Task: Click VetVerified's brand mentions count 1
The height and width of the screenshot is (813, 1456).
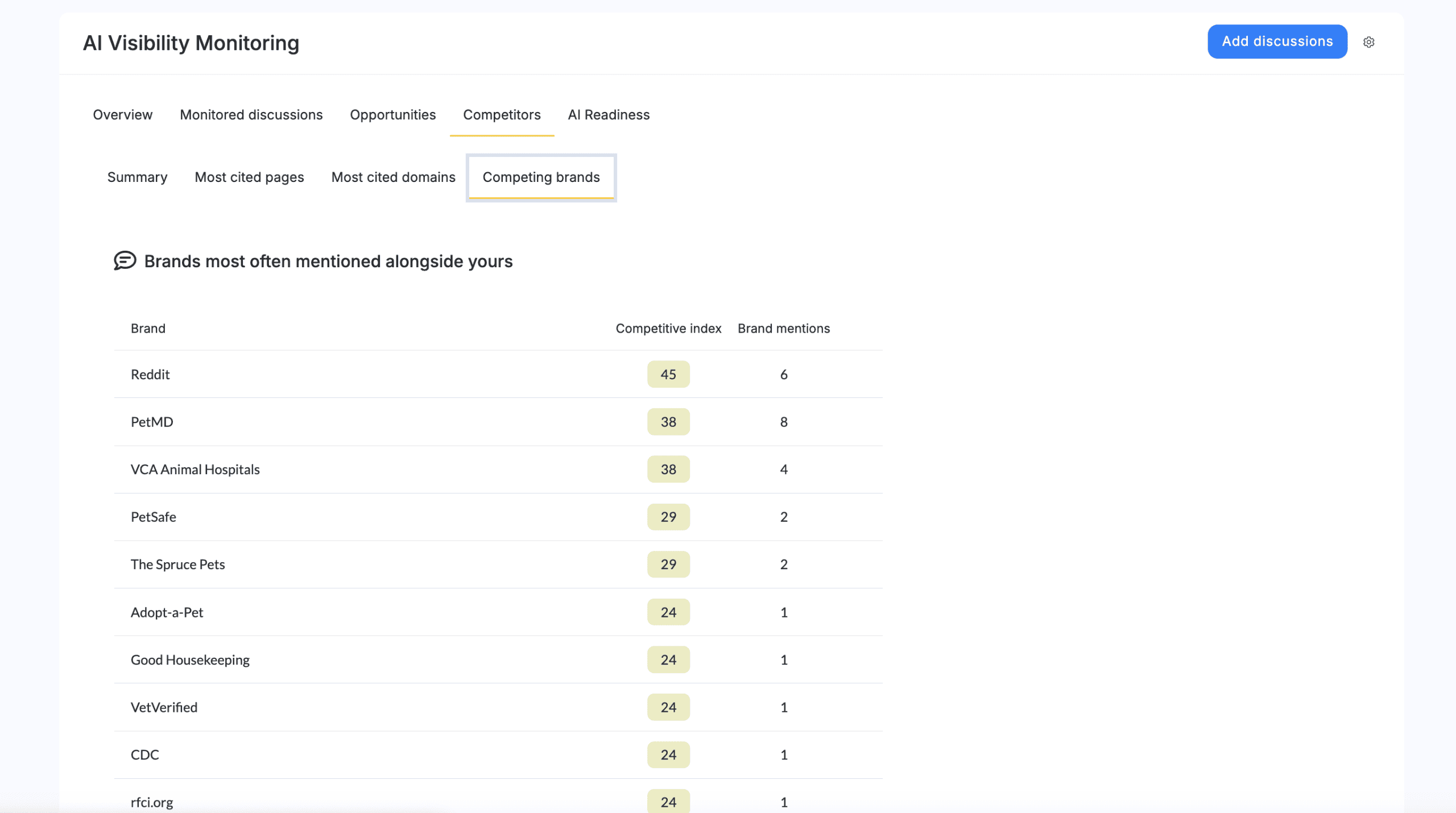Action: click(784, 707)
